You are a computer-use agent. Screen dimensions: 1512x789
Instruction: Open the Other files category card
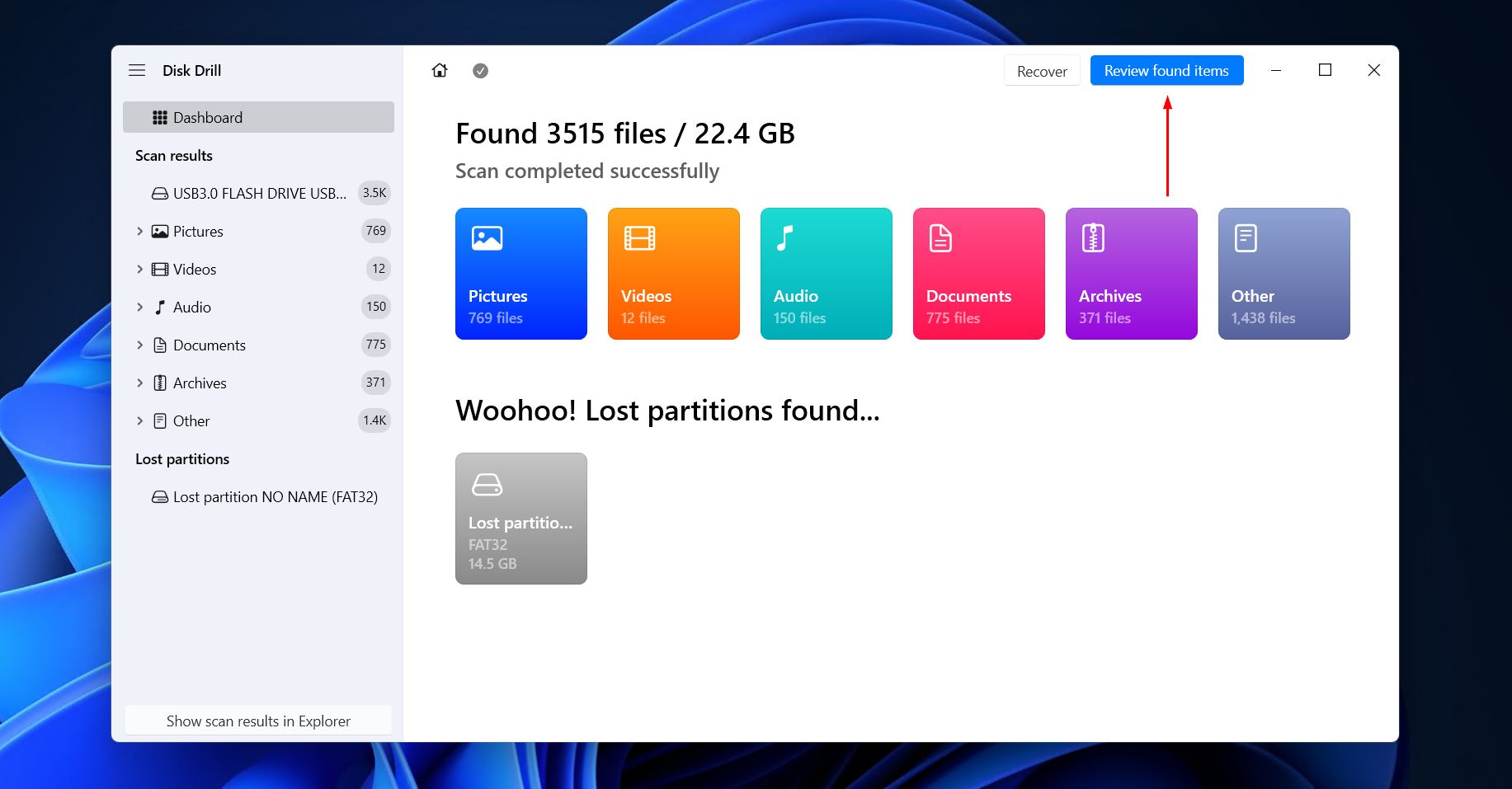[1284, 273]
